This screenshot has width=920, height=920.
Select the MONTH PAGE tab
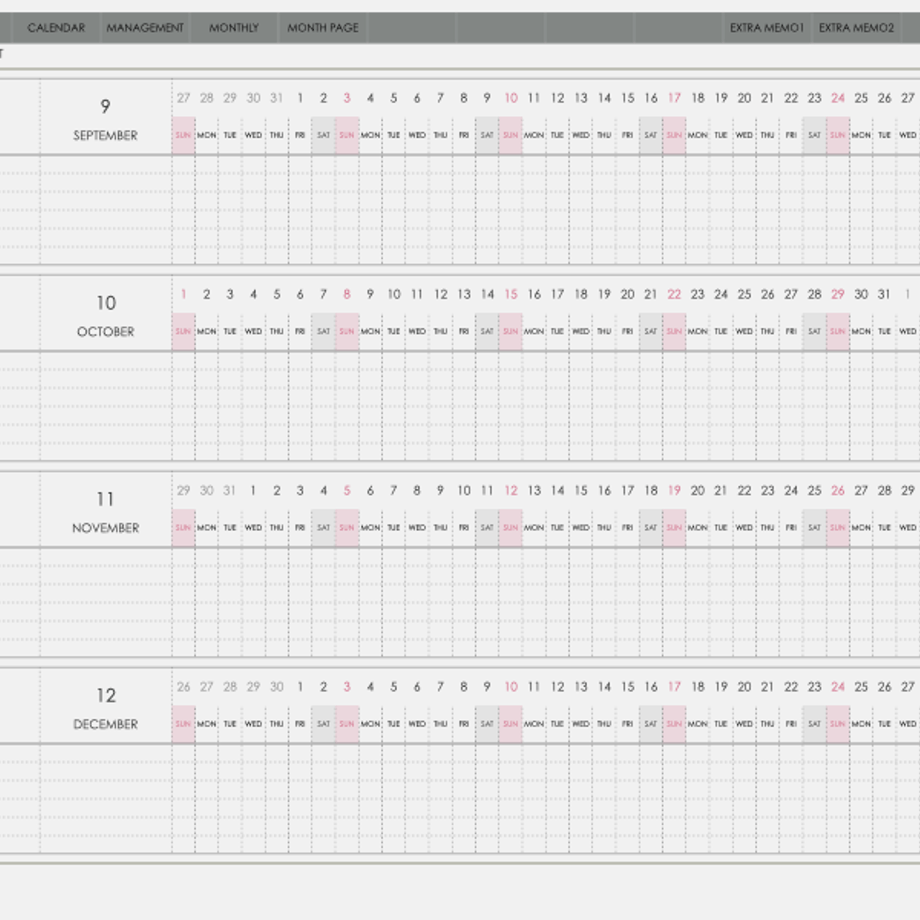pyautogui.click(x=323, y=28)
